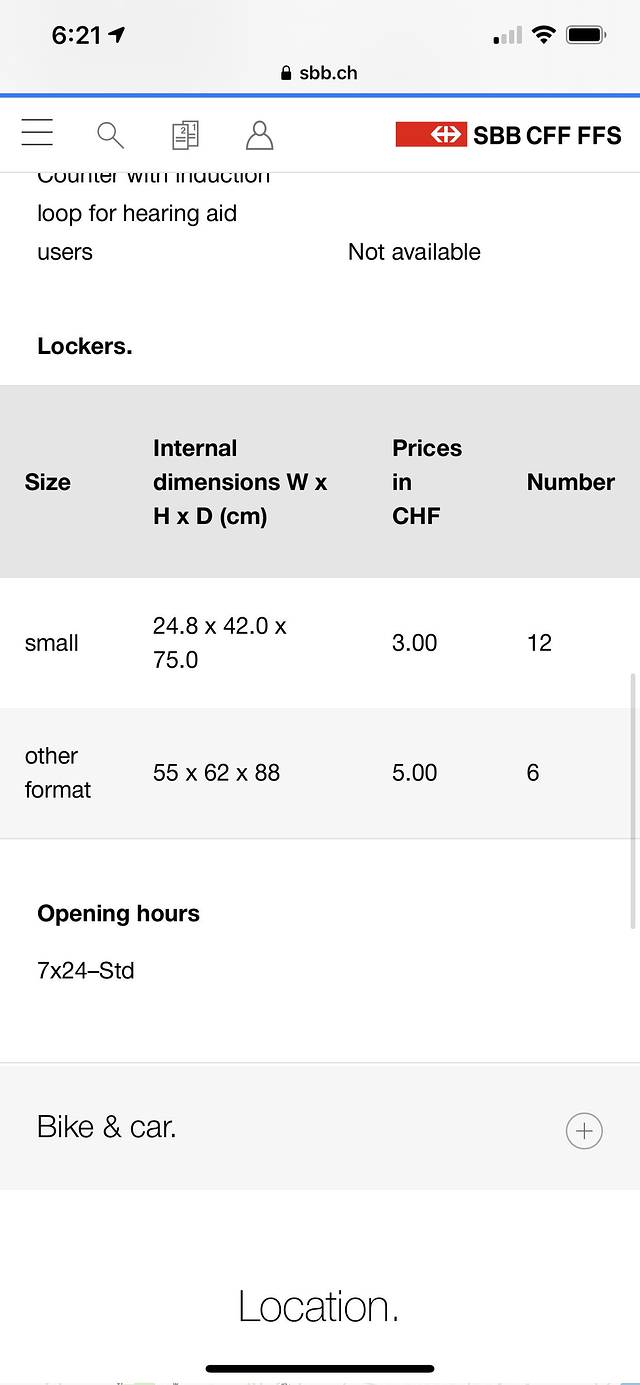640x1385 pixels.
Task: Tap the lock icon beside sbb.ch
Action: (286, 73)
